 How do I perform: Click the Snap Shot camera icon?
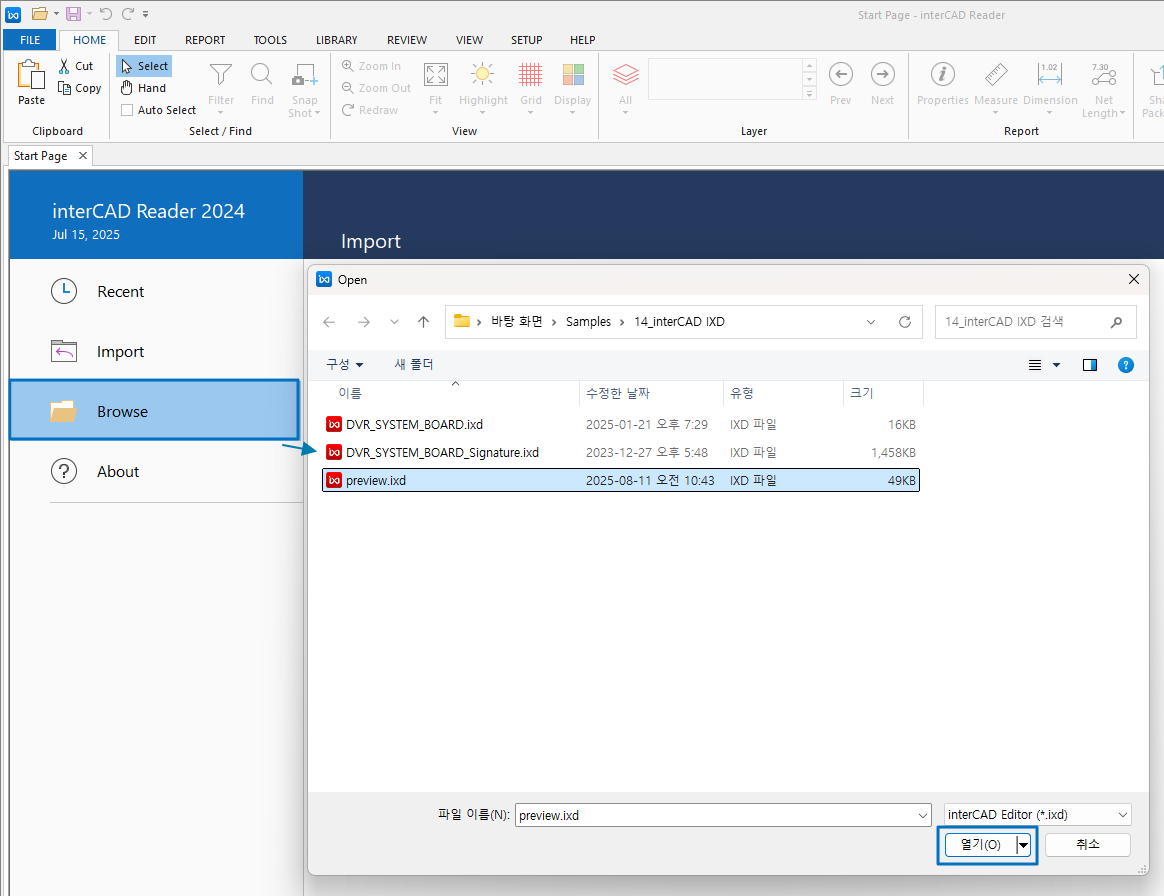[x=304, y=75]
